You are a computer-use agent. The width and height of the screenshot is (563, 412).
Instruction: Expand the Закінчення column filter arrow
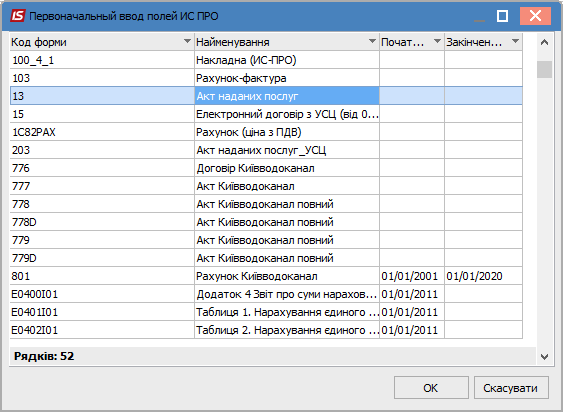click(515, 41)
